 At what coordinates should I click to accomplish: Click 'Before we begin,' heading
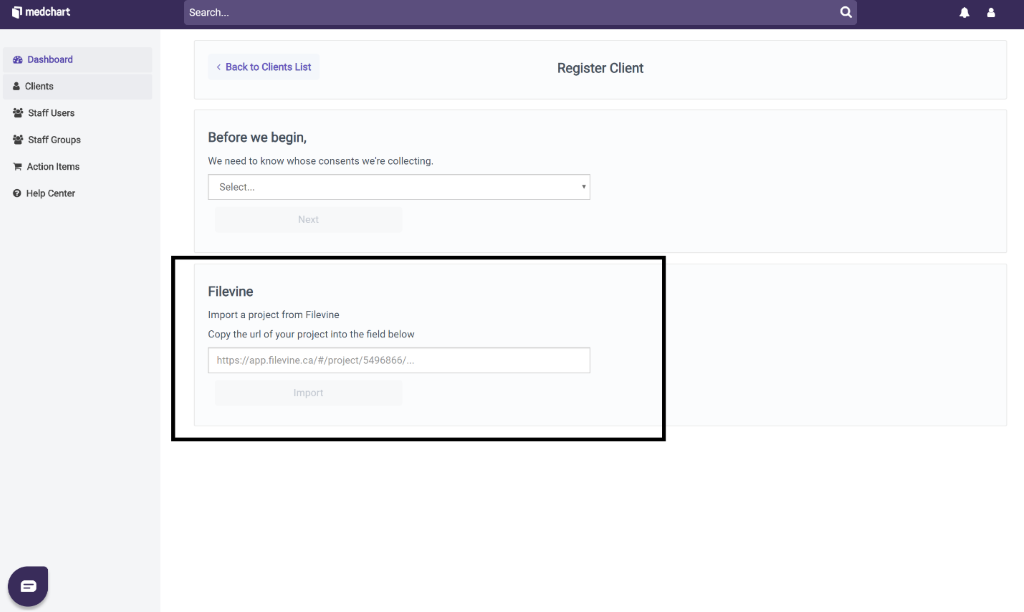click(257, 137)
